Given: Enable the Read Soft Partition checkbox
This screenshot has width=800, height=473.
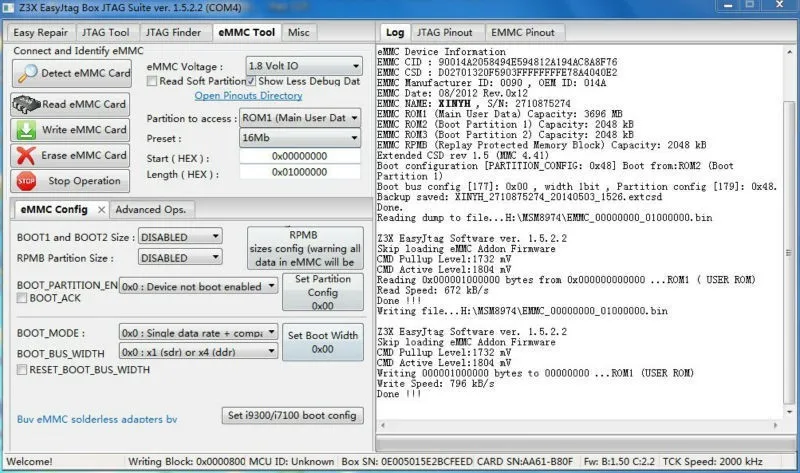Looking at the screenshot, I should (152, 81).
